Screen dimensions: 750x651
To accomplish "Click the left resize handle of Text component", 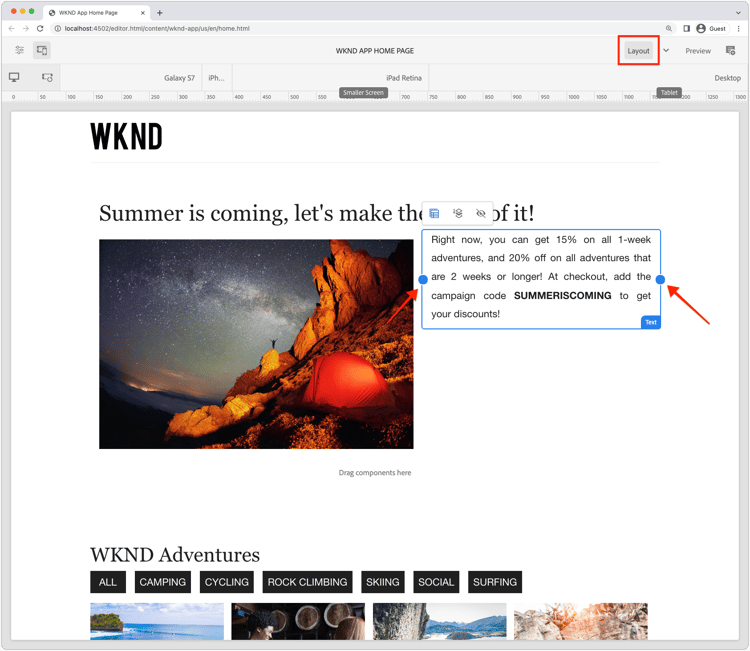I will (x=423, y=280).
